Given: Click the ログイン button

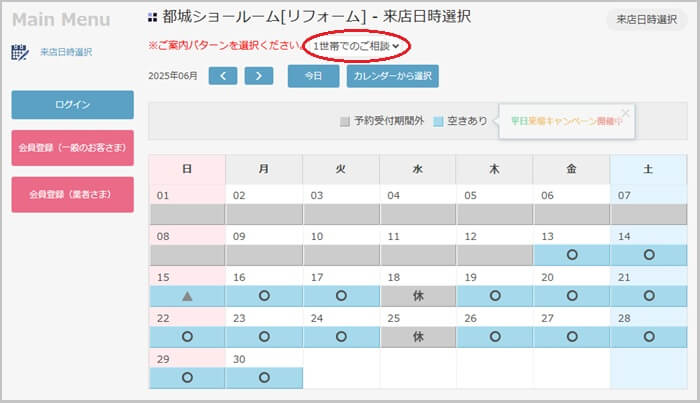Looking at the screenshot, I should pyautogui.click(x=72, y=105).
